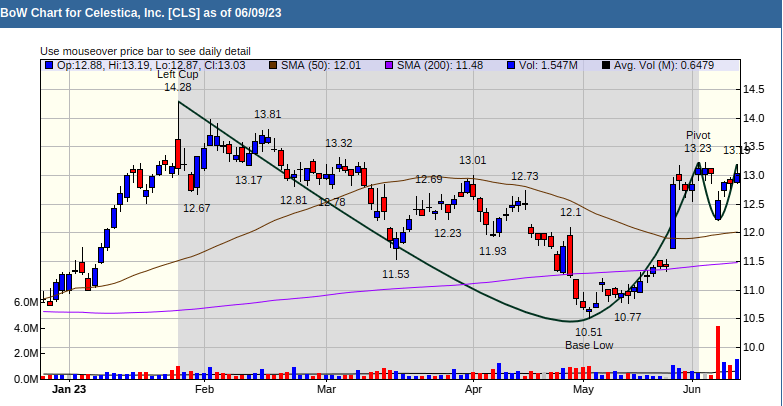Click the 10.77 price annotation
783x406 pixels.
tap(628, 317)
